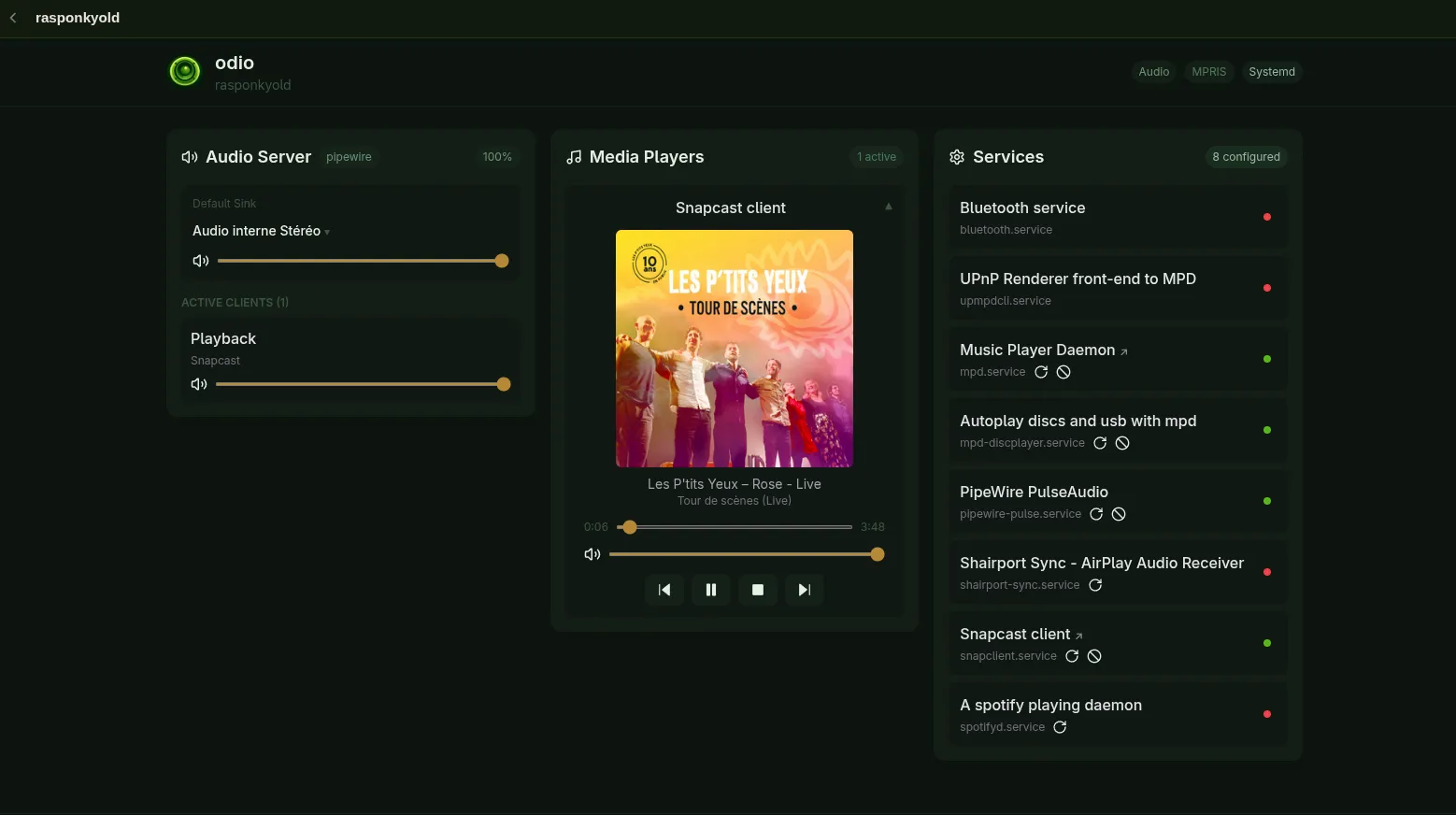Click the 3:48 track duration

(873, 527)
